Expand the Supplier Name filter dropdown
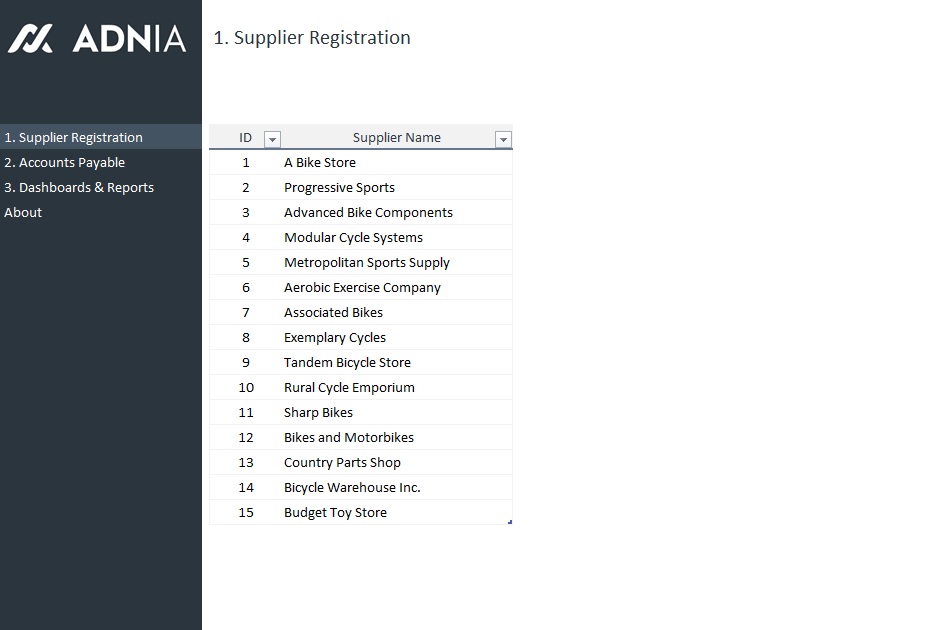The image size is (945, 630). pyautogui.click(x=503, y=139)
